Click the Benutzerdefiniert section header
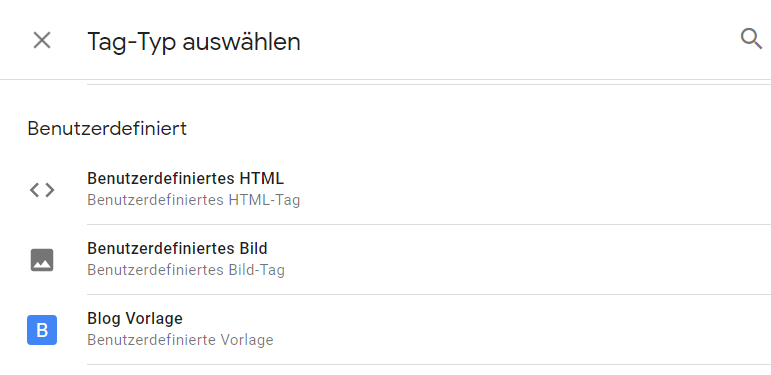The image size is (771, 375). coord(107,129)
